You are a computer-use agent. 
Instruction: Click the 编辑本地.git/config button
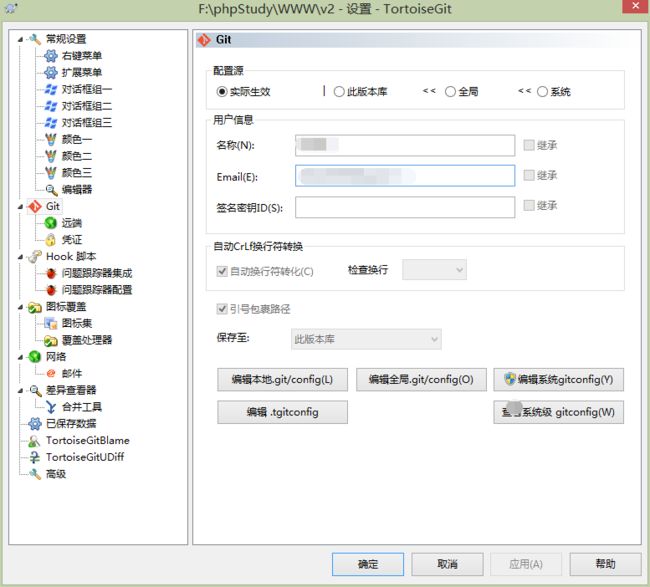[x=282, y=379]
